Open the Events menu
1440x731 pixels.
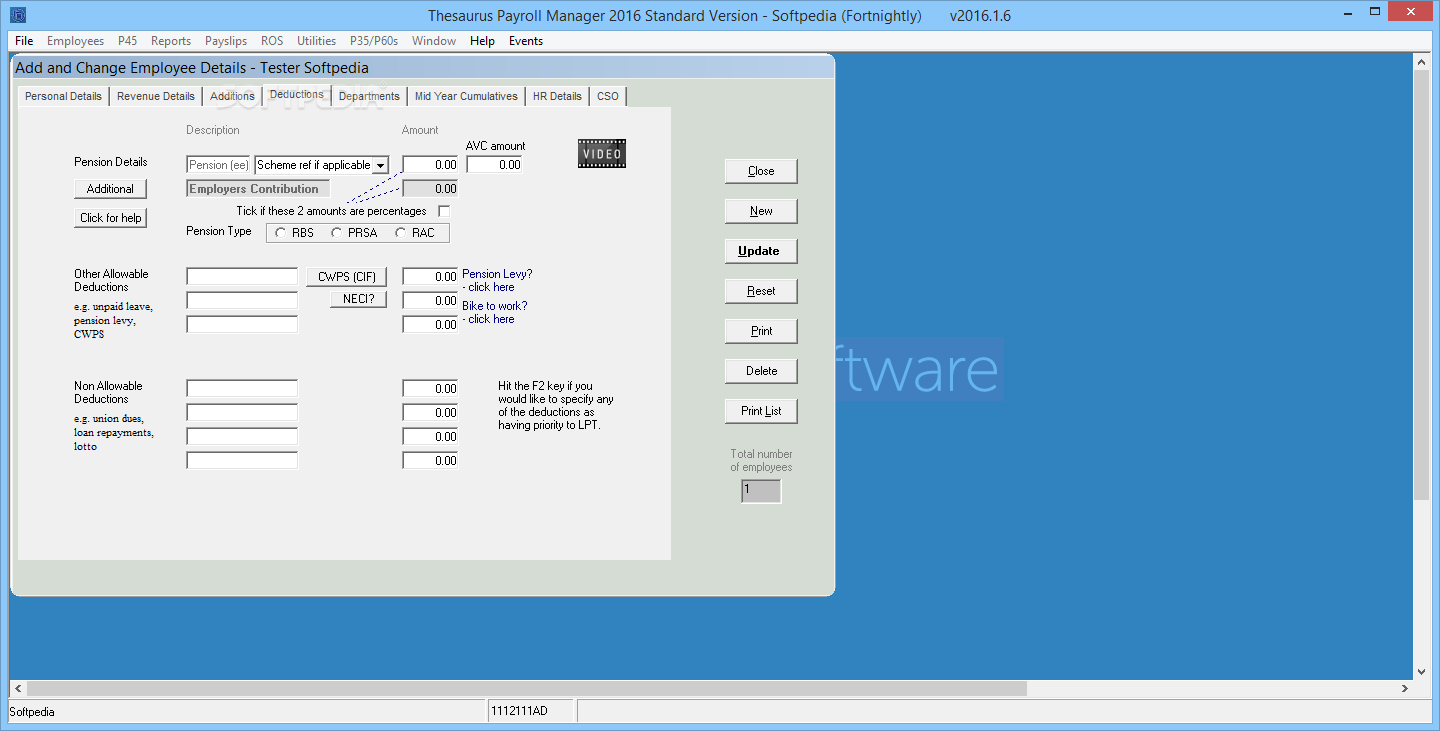pyautogui.click(x=526, y=41)
